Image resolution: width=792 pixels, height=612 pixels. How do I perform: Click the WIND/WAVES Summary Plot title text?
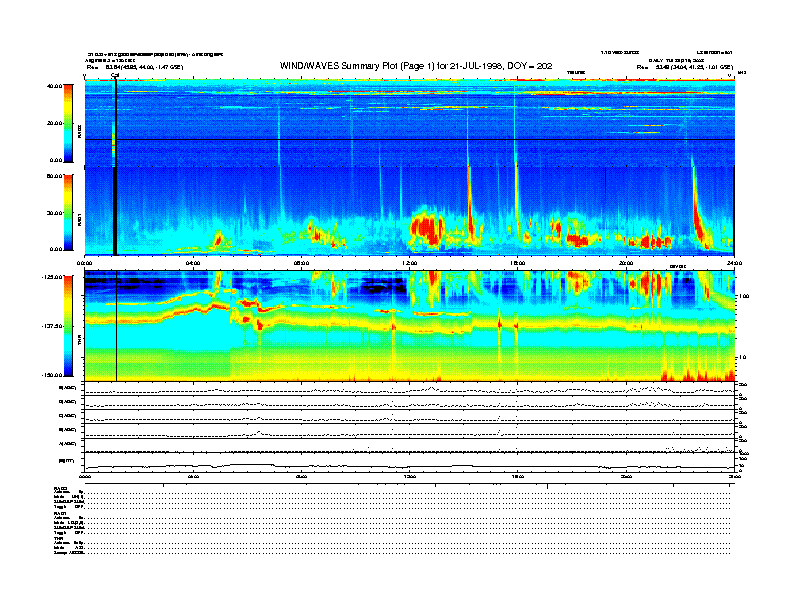tap(416, 66)
